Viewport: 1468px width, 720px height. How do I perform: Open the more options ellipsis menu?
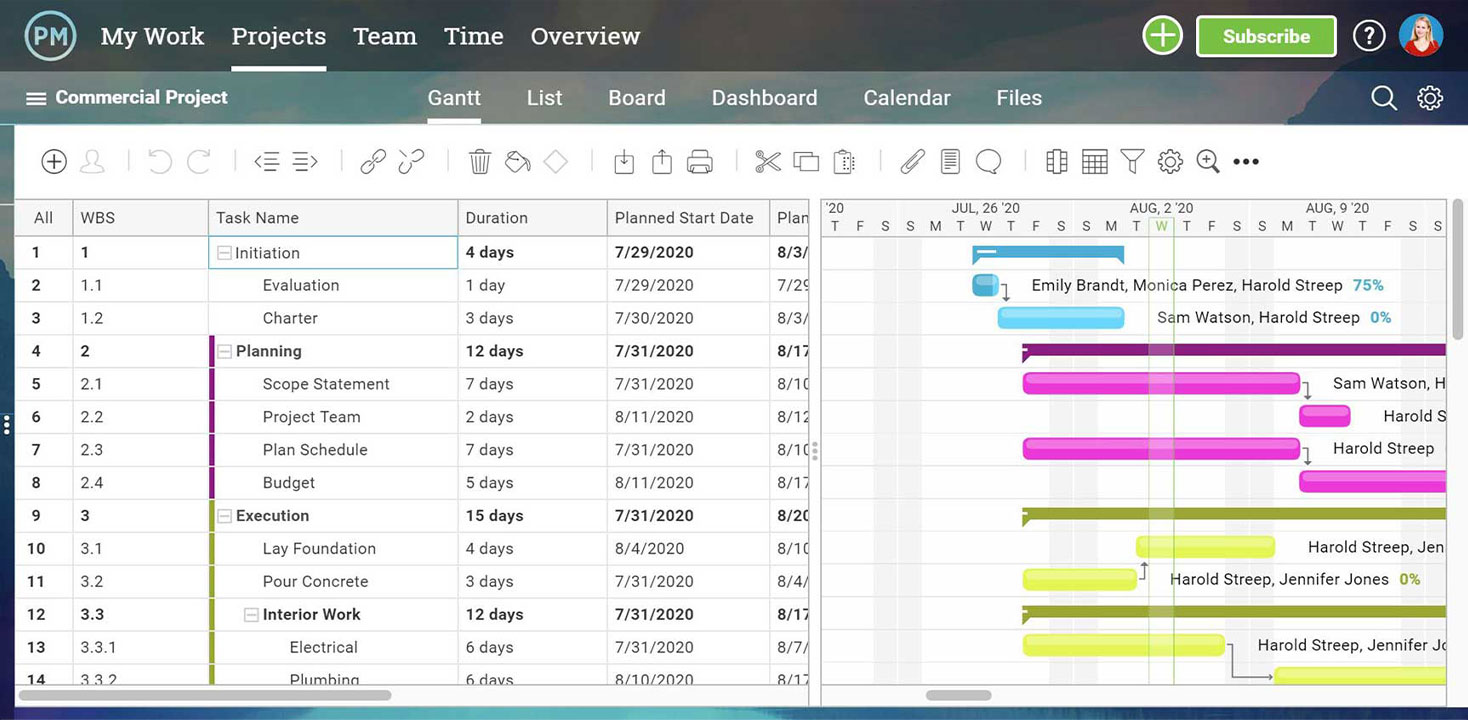[1246, 162]
